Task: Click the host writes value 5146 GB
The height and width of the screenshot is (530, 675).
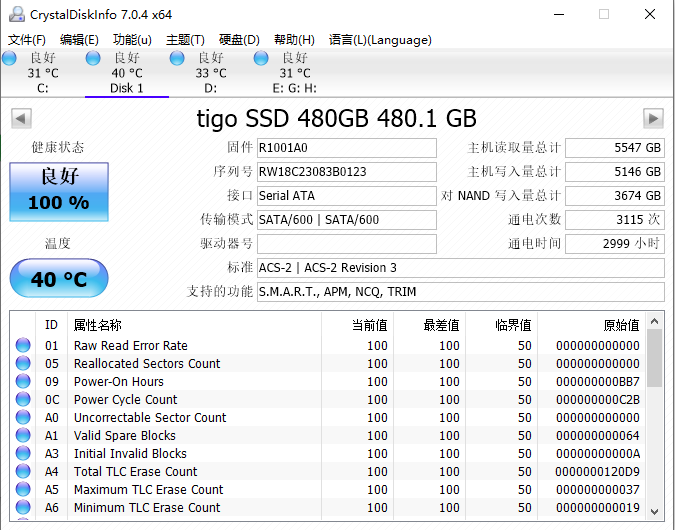Action: (615, 172)
